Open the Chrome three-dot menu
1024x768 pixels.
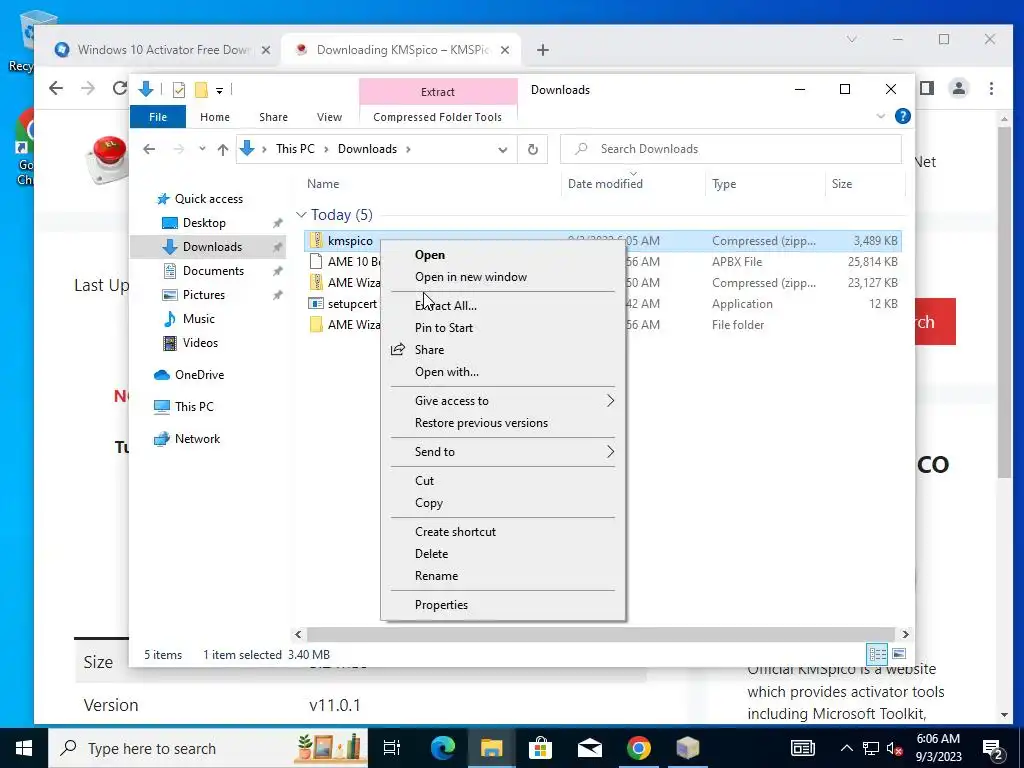click(x=991, y=88)
